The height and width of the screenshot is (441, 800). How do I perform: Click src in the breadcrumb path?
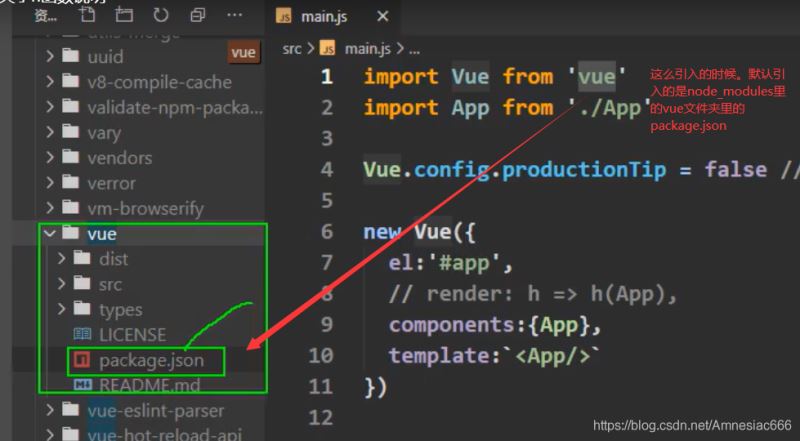(292, 48)
